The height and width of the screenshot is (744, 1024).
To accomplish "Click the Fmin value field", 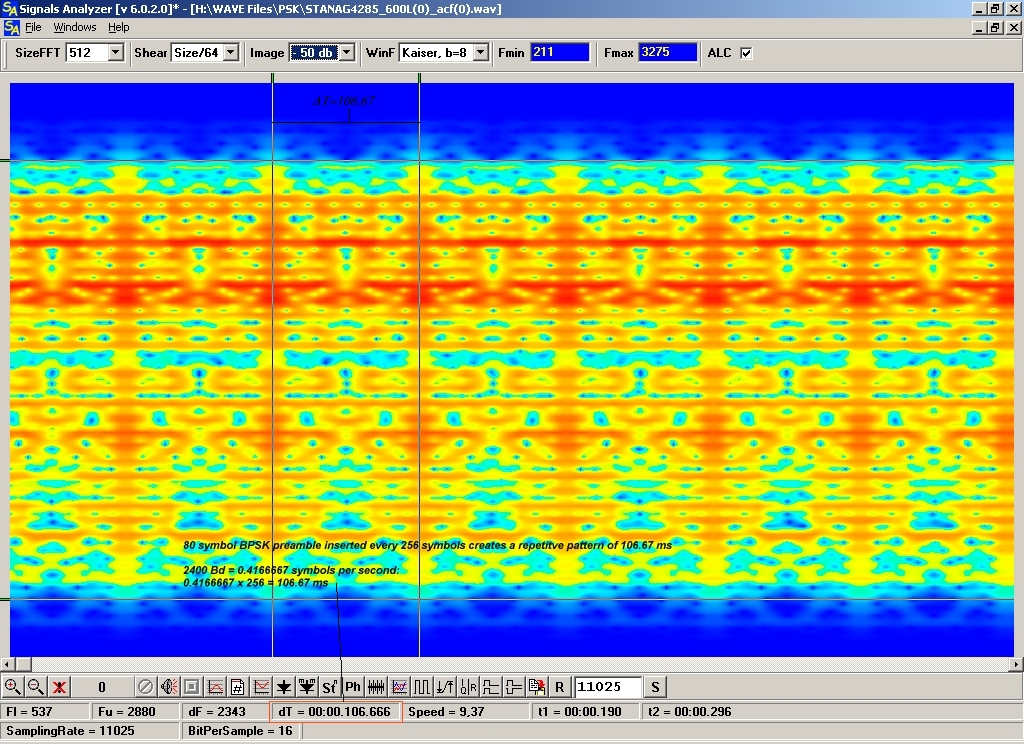I will pos(559,53).
